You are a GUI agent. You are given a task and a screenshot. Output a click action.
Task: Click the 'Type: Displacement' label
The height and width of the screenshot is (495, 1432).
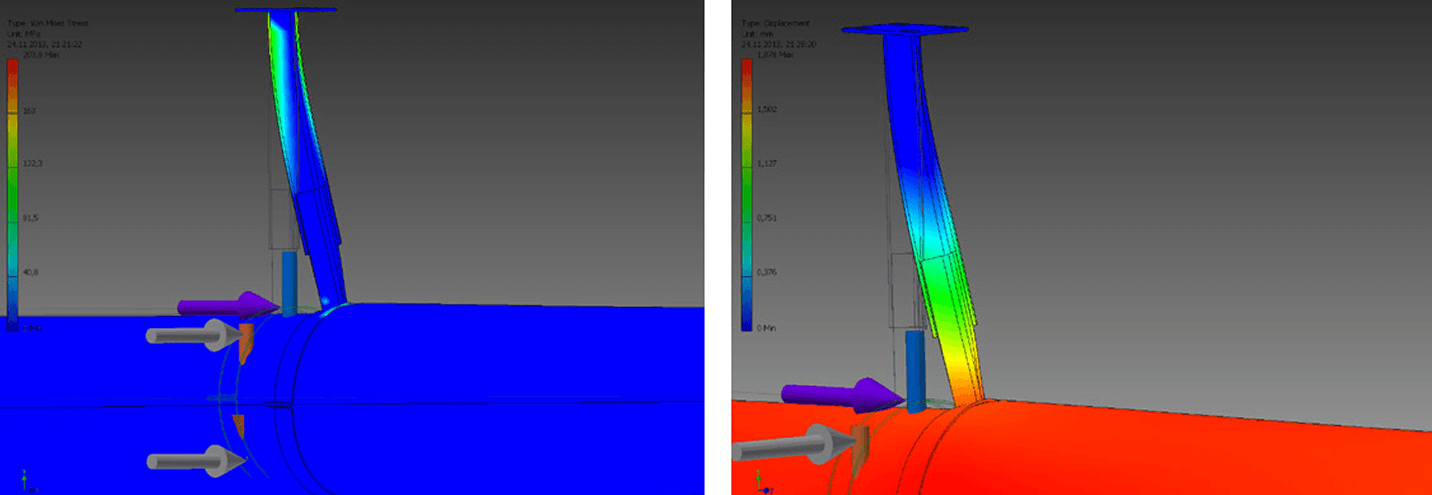[774, 23]
